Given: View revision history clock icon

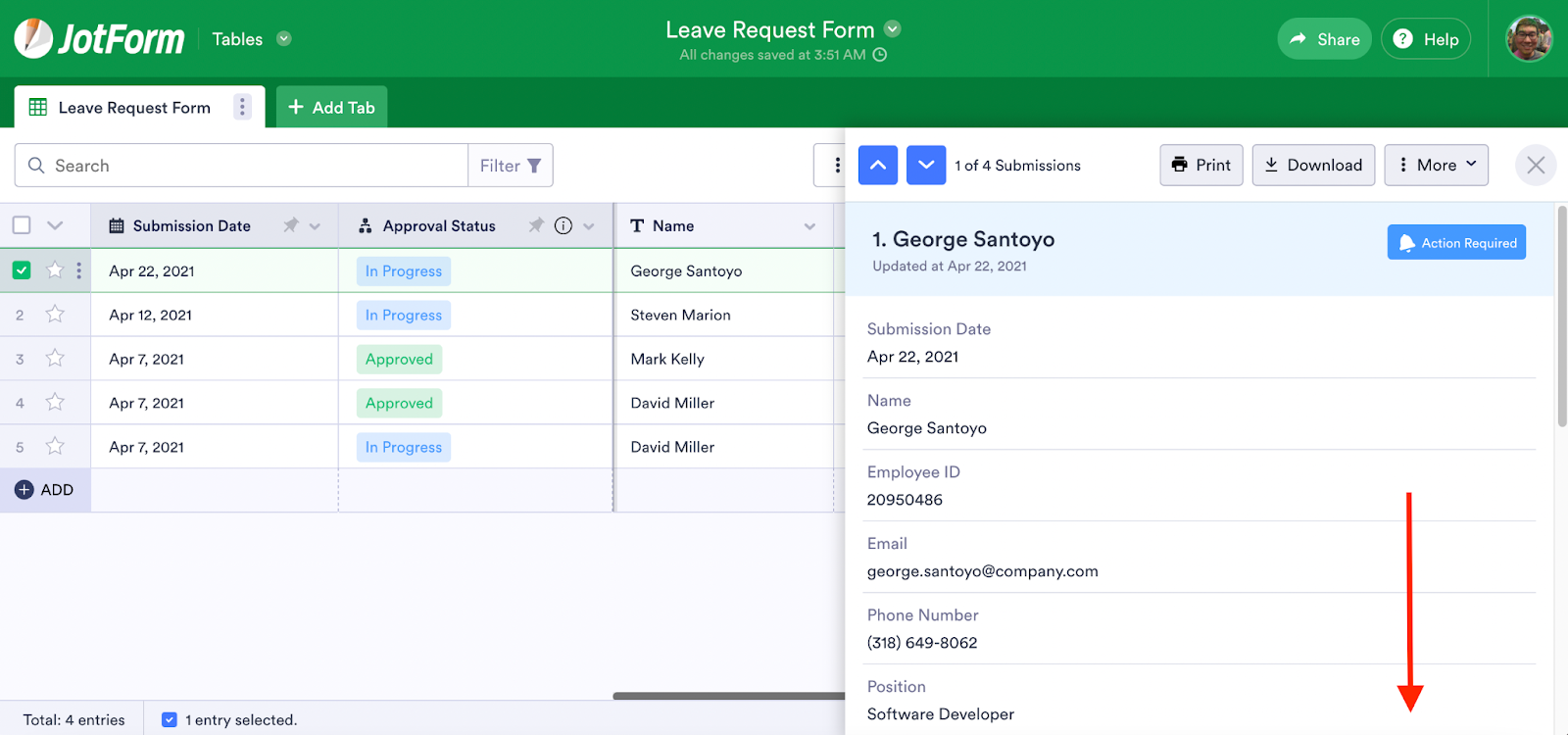Looking at the screenshot, I should pos(880,55).
